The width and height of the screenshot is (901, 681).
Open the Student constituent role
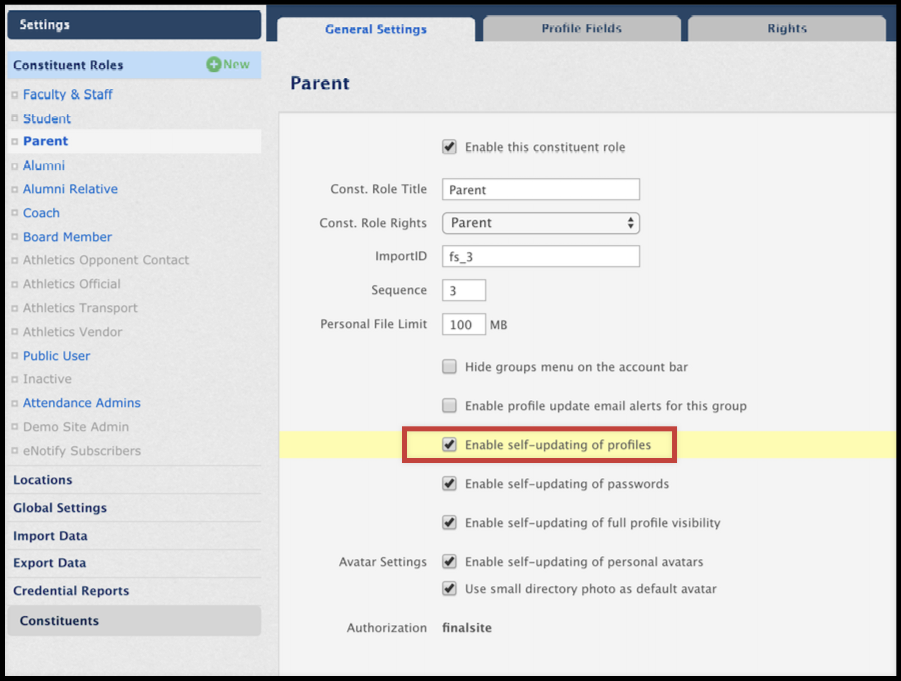(47, 118)
